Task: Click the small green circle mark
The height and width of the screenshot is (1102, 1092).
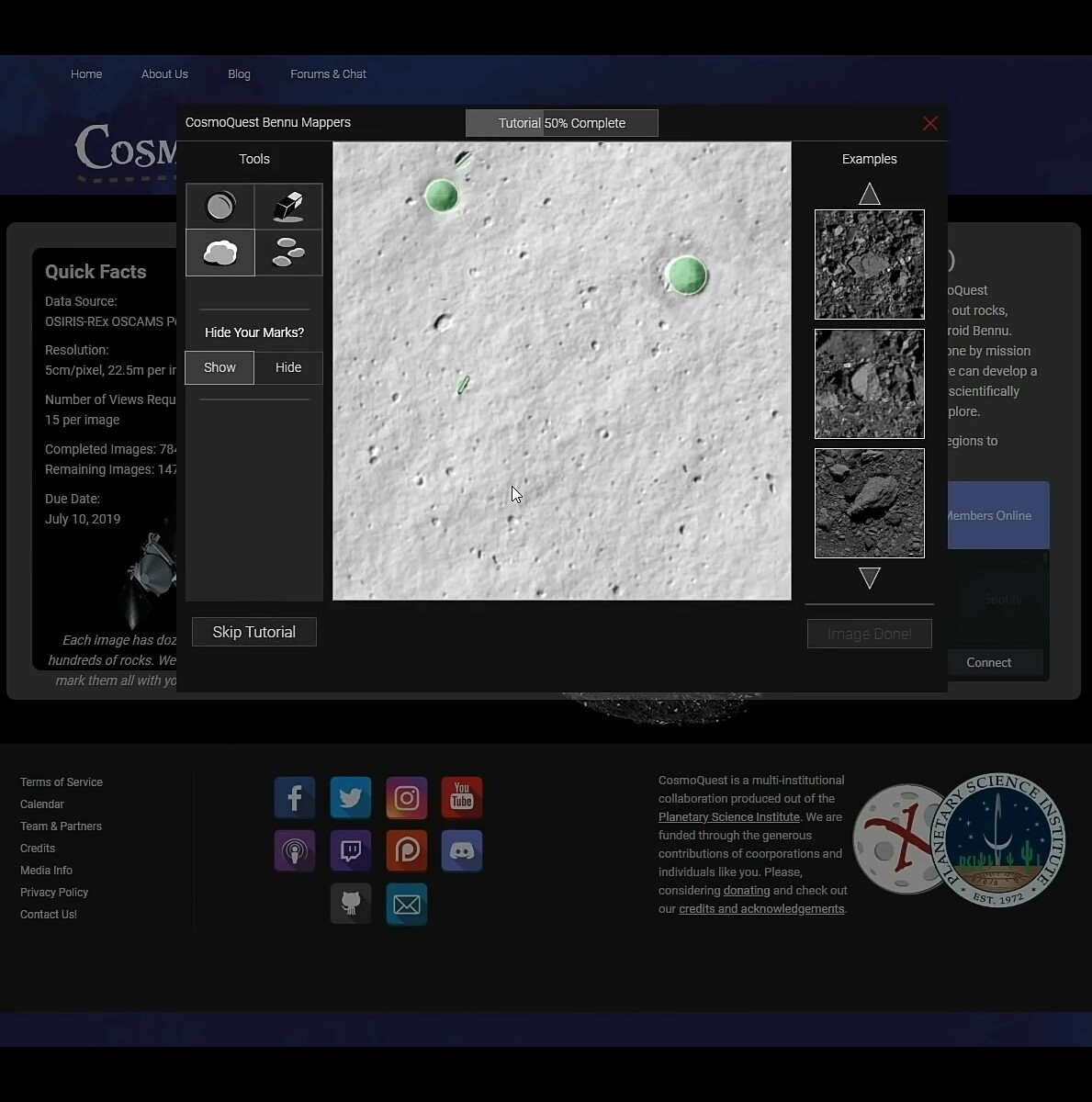Action: (x=442, y=196)
